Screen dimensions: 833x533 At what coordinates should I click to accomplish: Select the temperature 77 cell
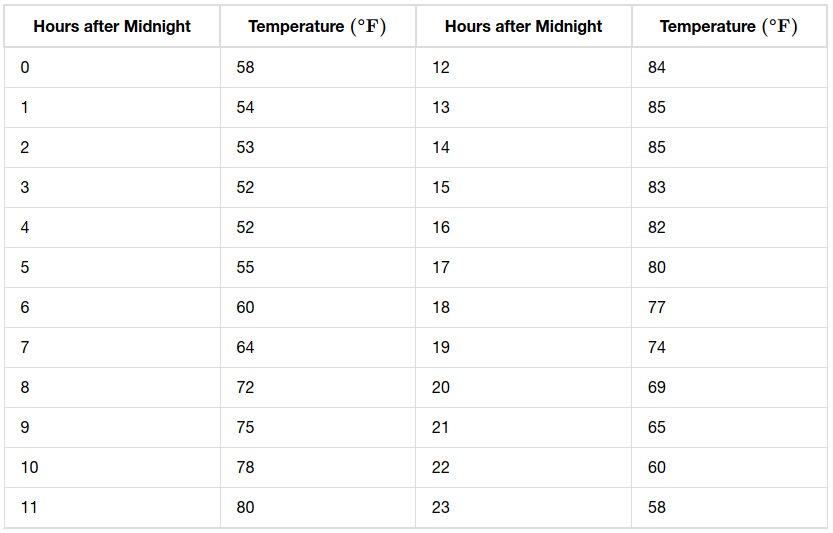(x=729, y=308)
